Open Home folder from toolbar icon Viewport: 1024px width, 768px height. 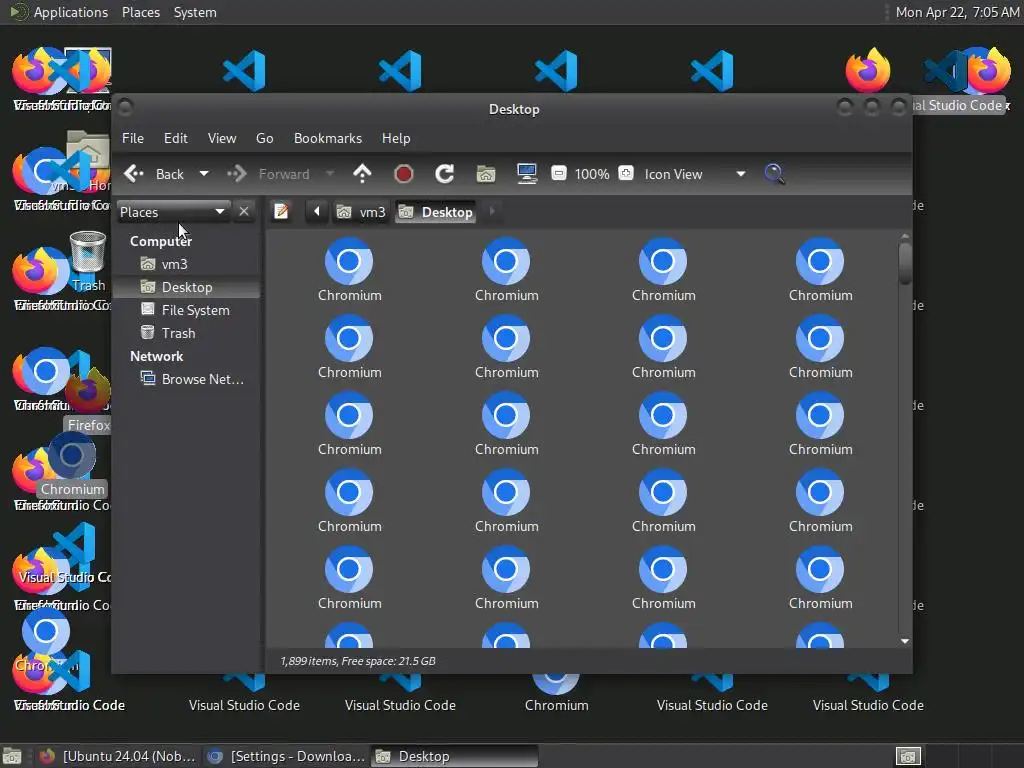486,174
